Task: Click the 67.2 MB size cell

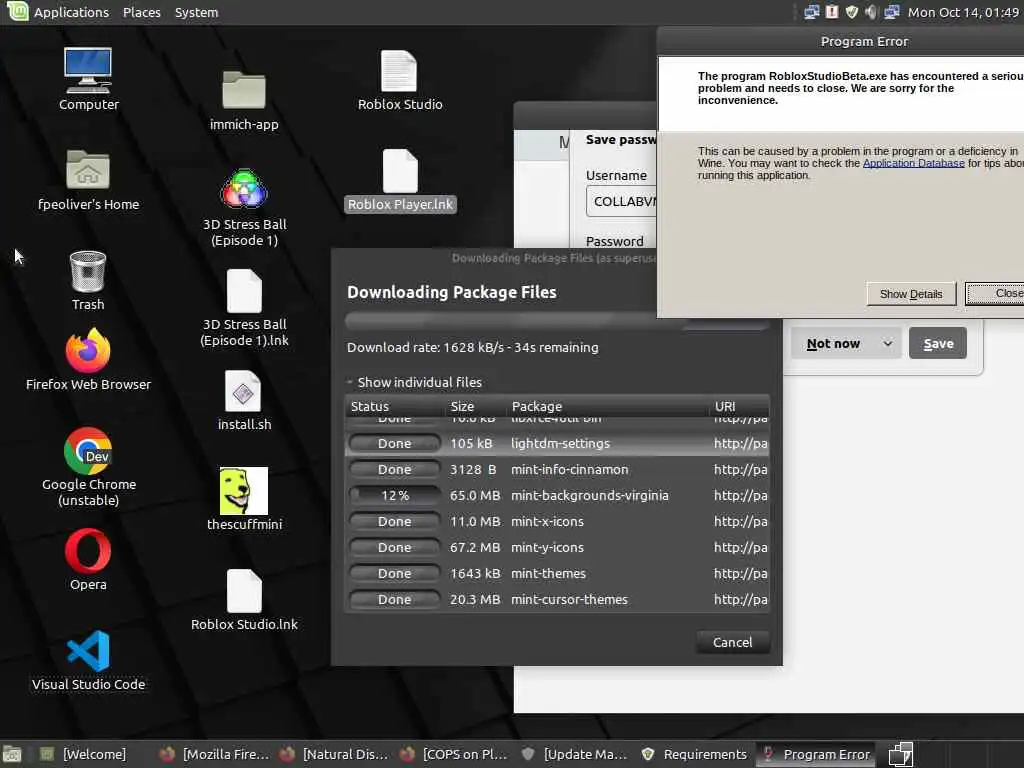Action: (475, 548)
